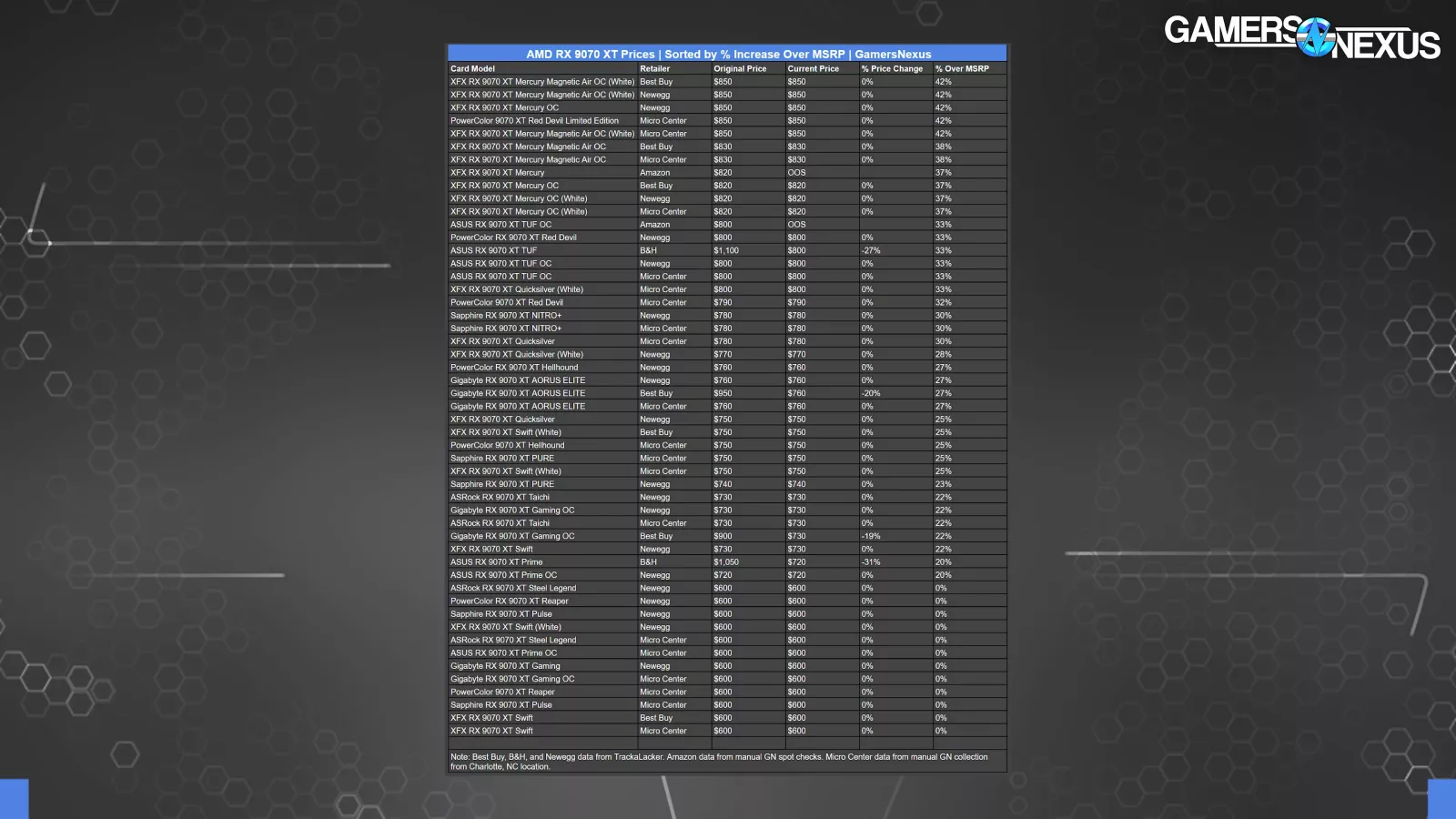The height and width of the screenshot is (819, 1456).
Task: Select the % Over MSRP header
Action: (962, 69)
